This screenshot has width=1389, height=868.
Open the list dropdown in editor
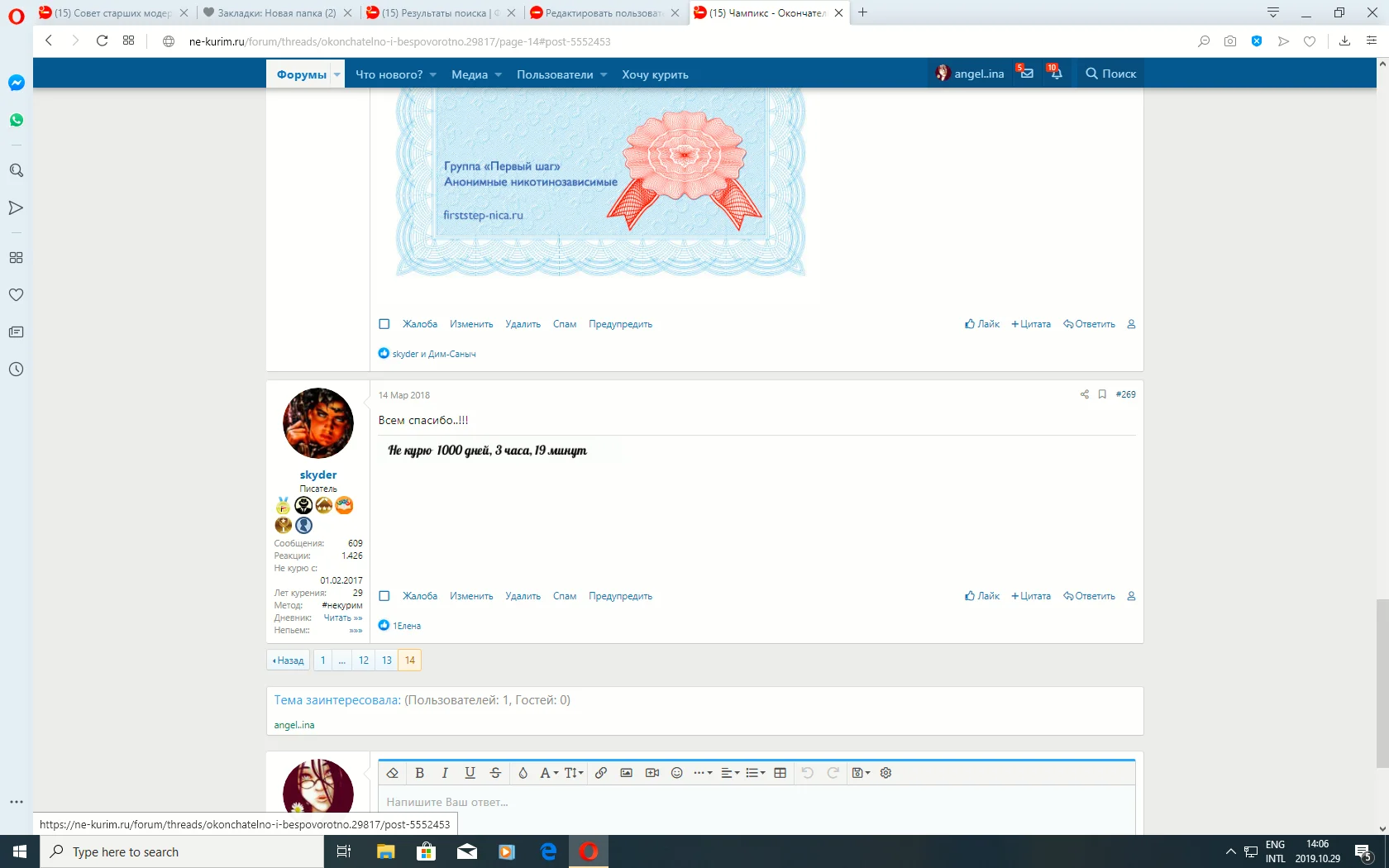coord(756,773)
